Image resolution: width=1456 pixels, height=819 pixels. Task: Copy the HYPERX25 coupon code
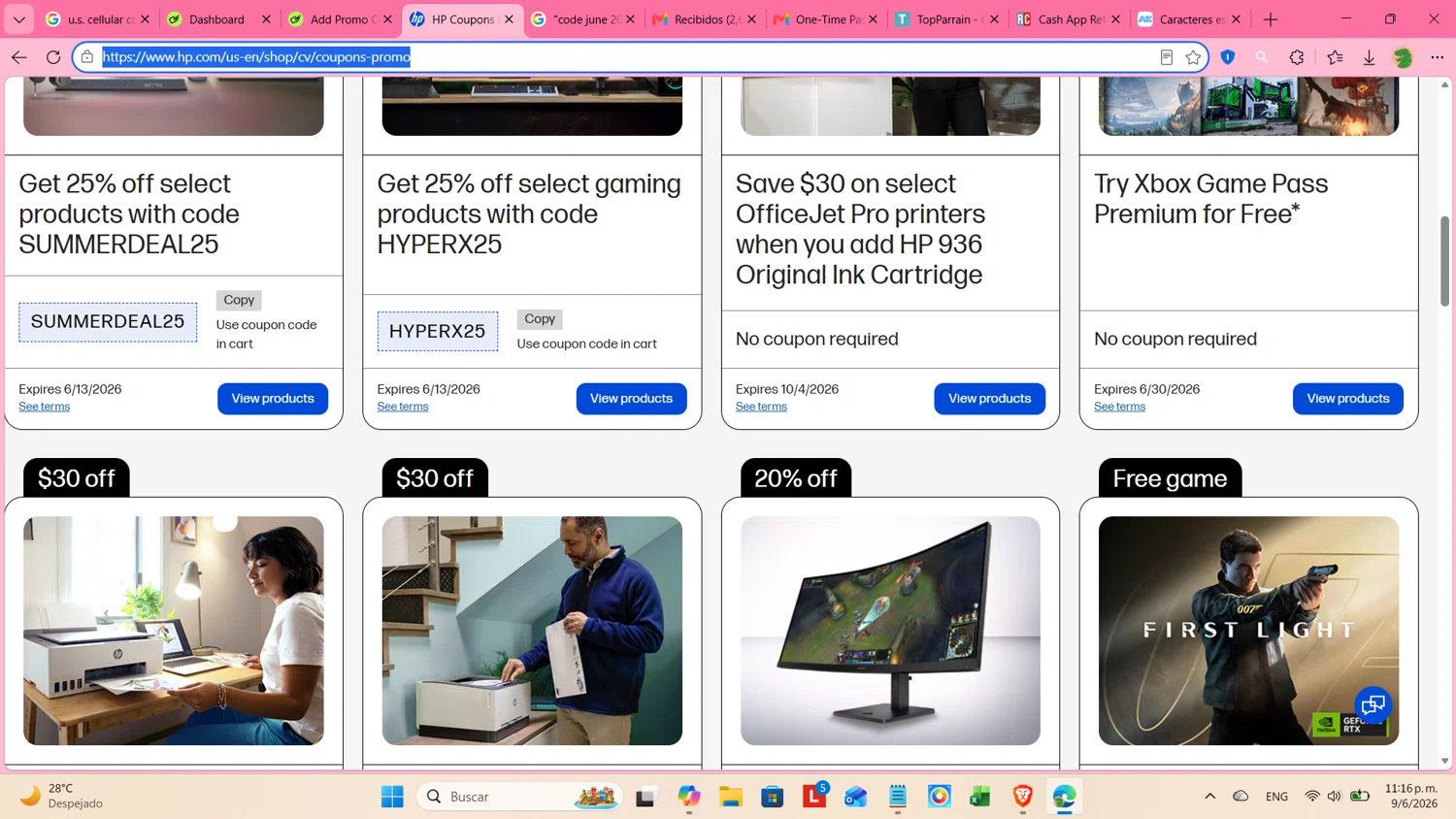coord(540,318)
